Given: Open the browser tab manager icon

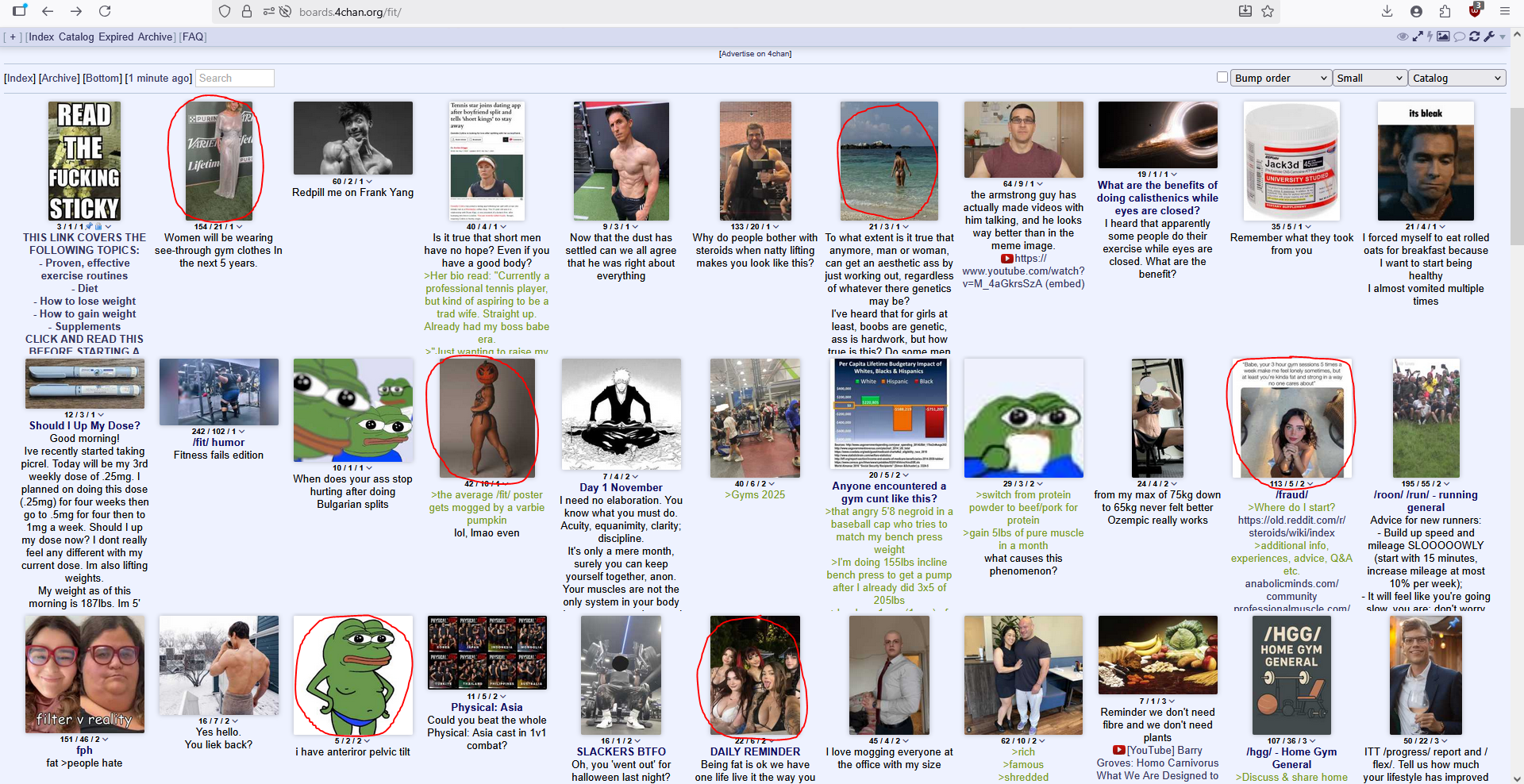Looking at the screenshot, I should click(x=20, y=11).
